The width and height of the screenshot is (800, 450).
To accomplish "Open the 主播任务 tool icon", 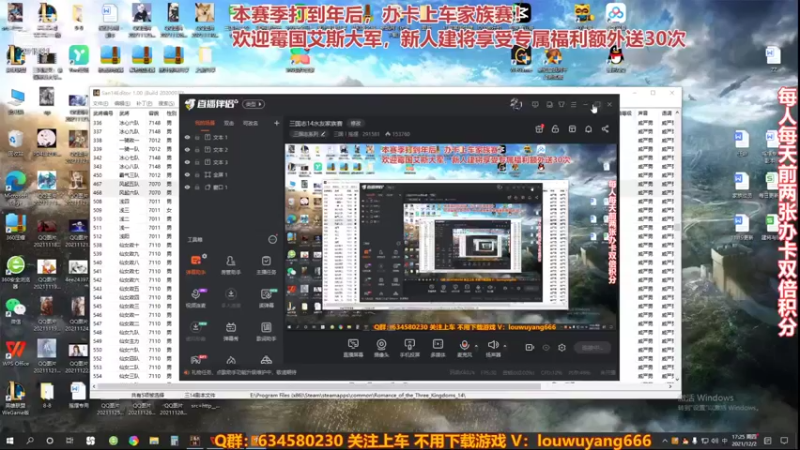I will point(266,265).
